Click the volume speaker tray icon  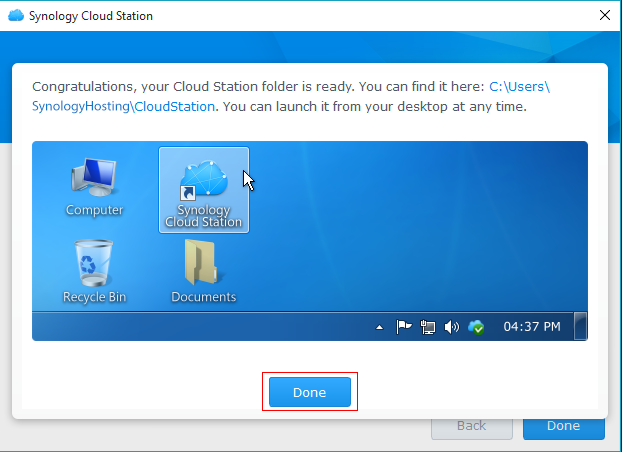[x=451, y=327]
